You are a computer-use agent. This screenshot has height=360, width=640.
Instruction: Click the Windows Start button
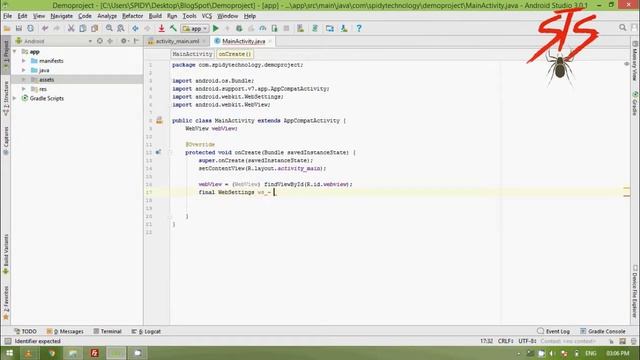9,353
